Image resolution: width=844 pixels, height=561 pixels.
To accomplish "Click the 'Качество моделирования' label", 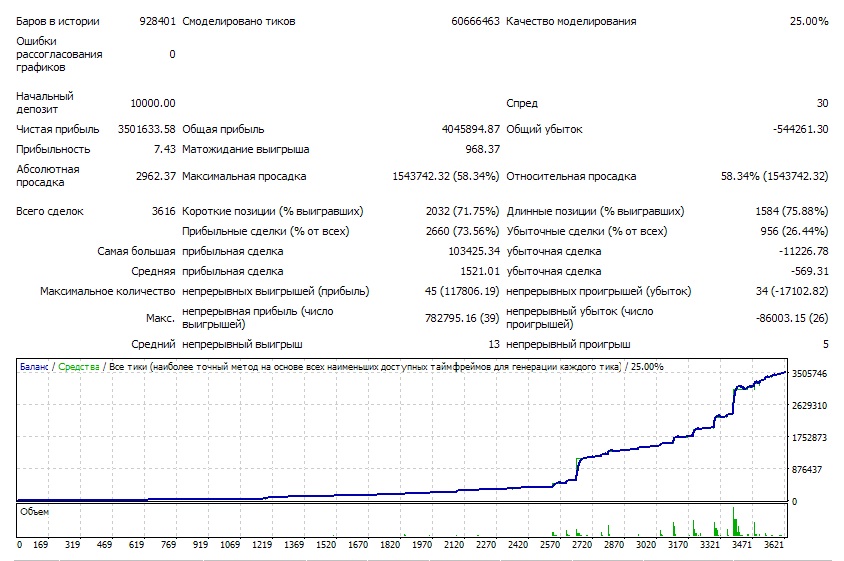I will pos(571,22).
